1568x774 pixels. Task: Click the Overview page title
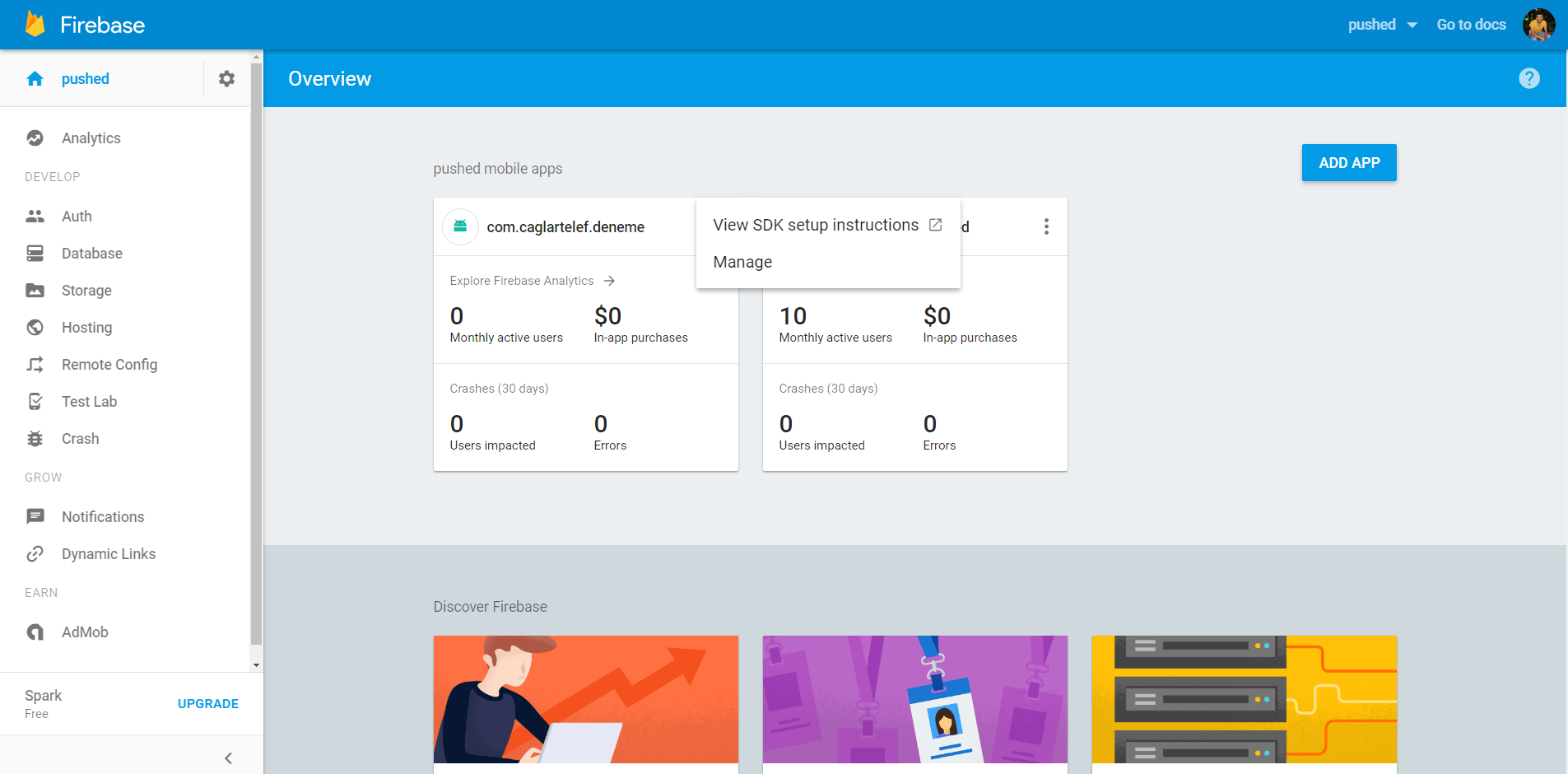click(x=329, y=79)
